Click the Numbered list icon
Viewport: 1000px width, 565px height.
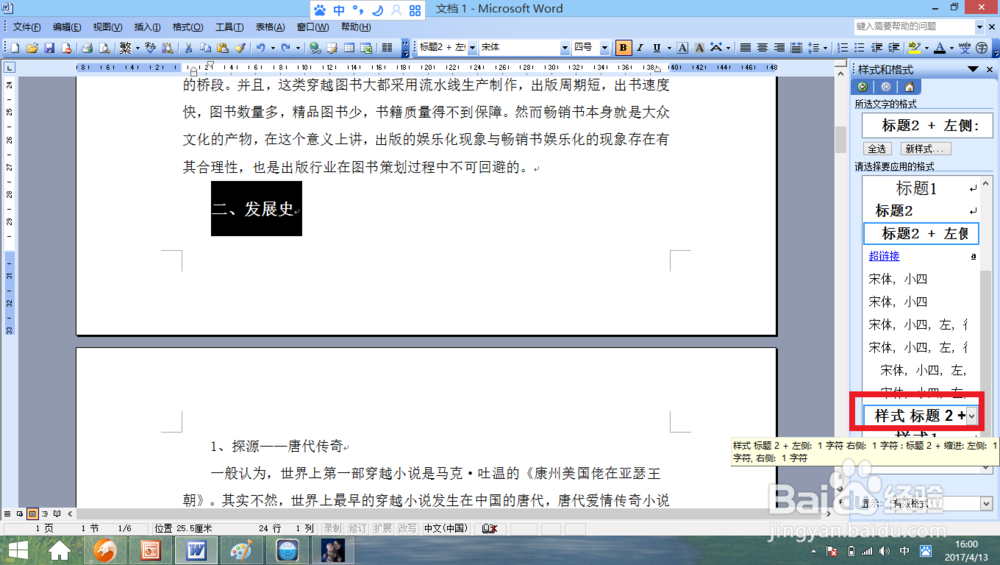(842, 48)
